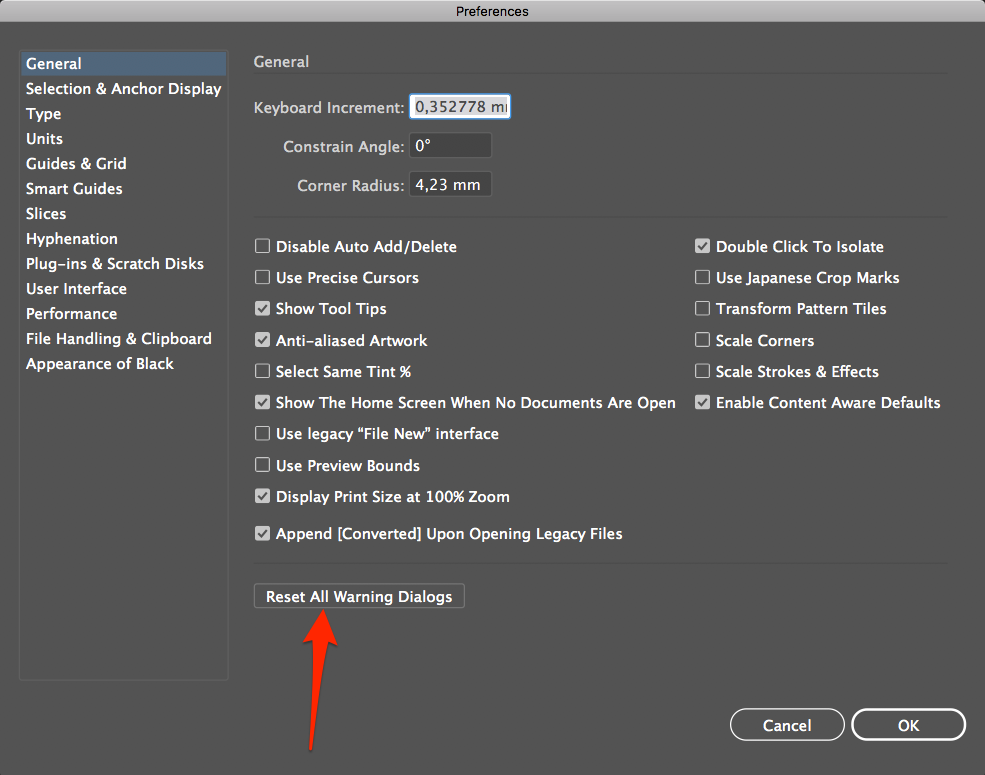Toggle Use Precise Cursors option

coord(263,278)
